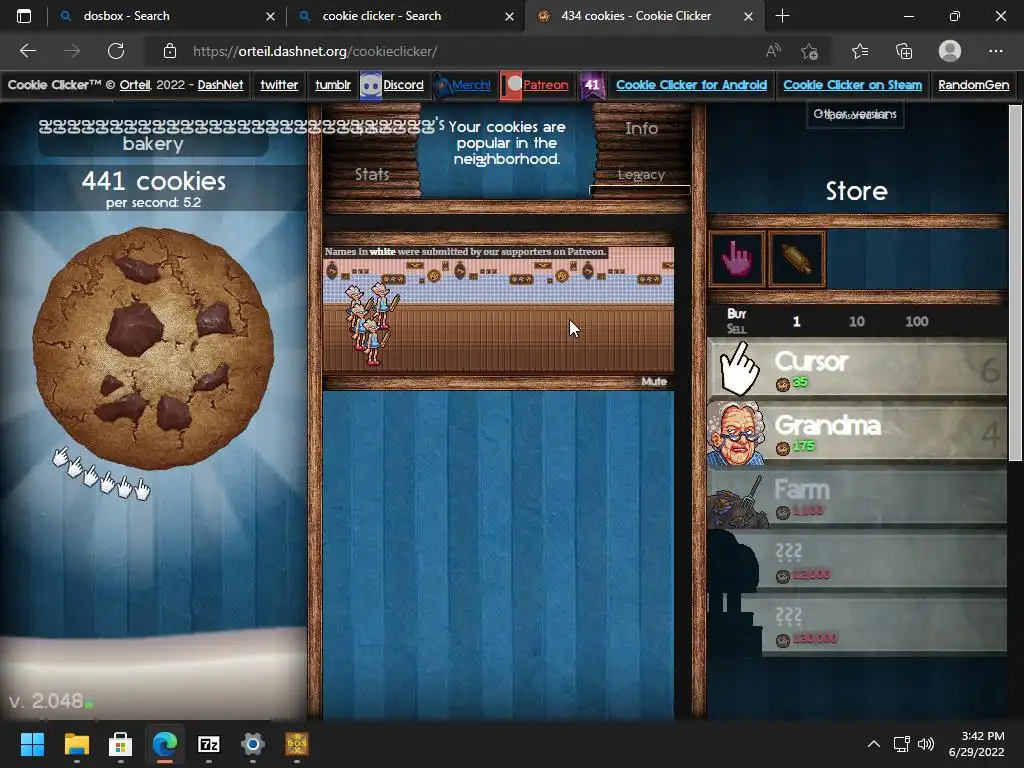Open a new browser tab
This screenshot has height=768, width=1024.
point(782,16)
